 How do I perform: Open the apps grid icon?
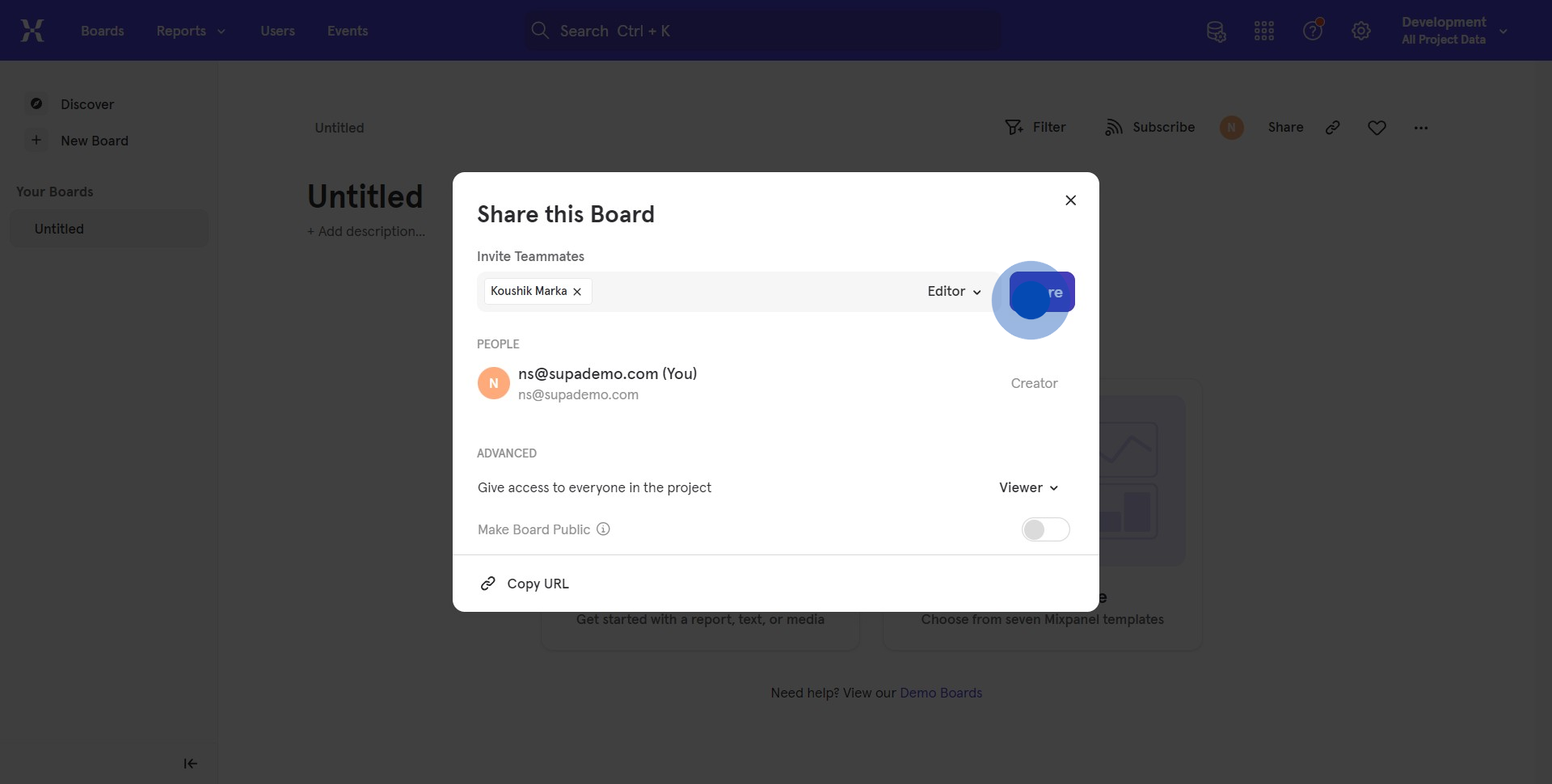tap(1264, 32)
